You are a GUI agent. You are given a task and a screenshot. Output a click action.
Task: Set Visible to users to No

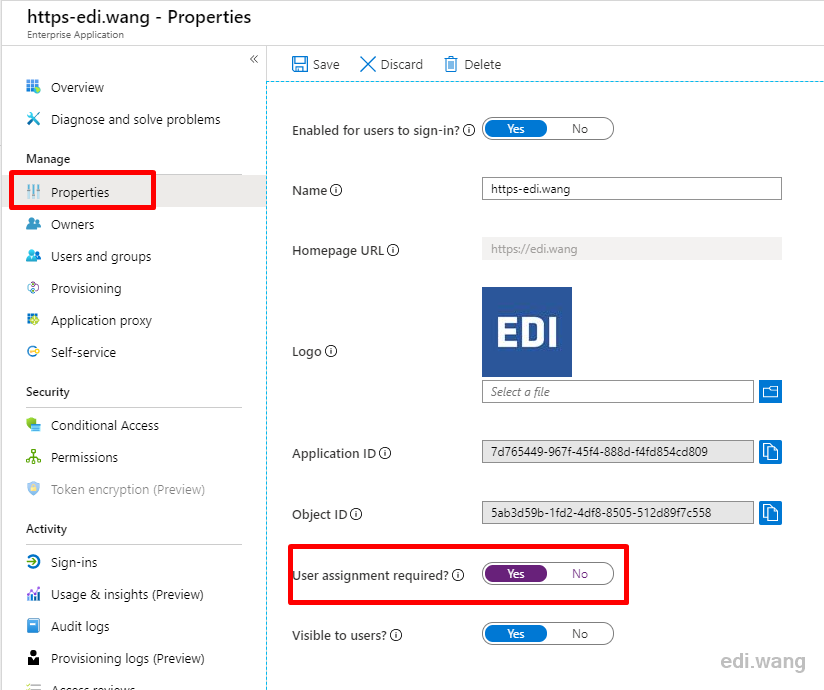click(x=580, y=633)
